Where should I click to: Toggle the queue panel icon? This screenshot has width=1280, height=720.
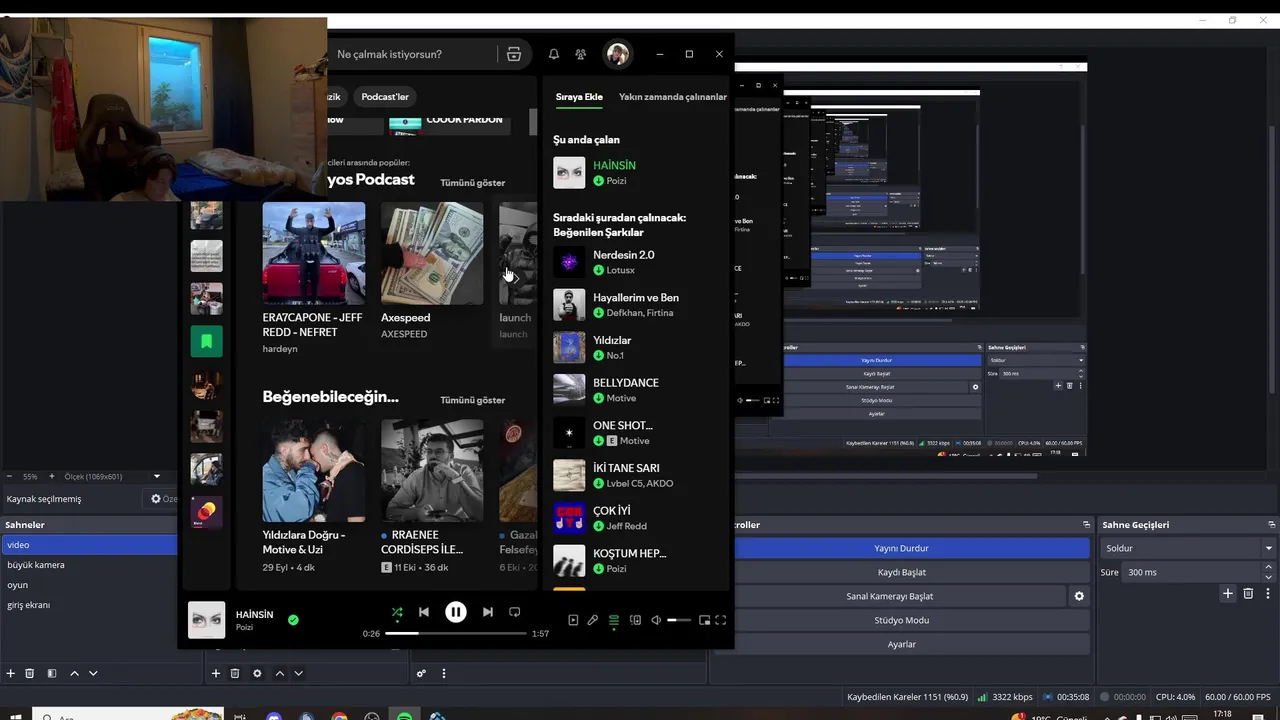[614, 620]
